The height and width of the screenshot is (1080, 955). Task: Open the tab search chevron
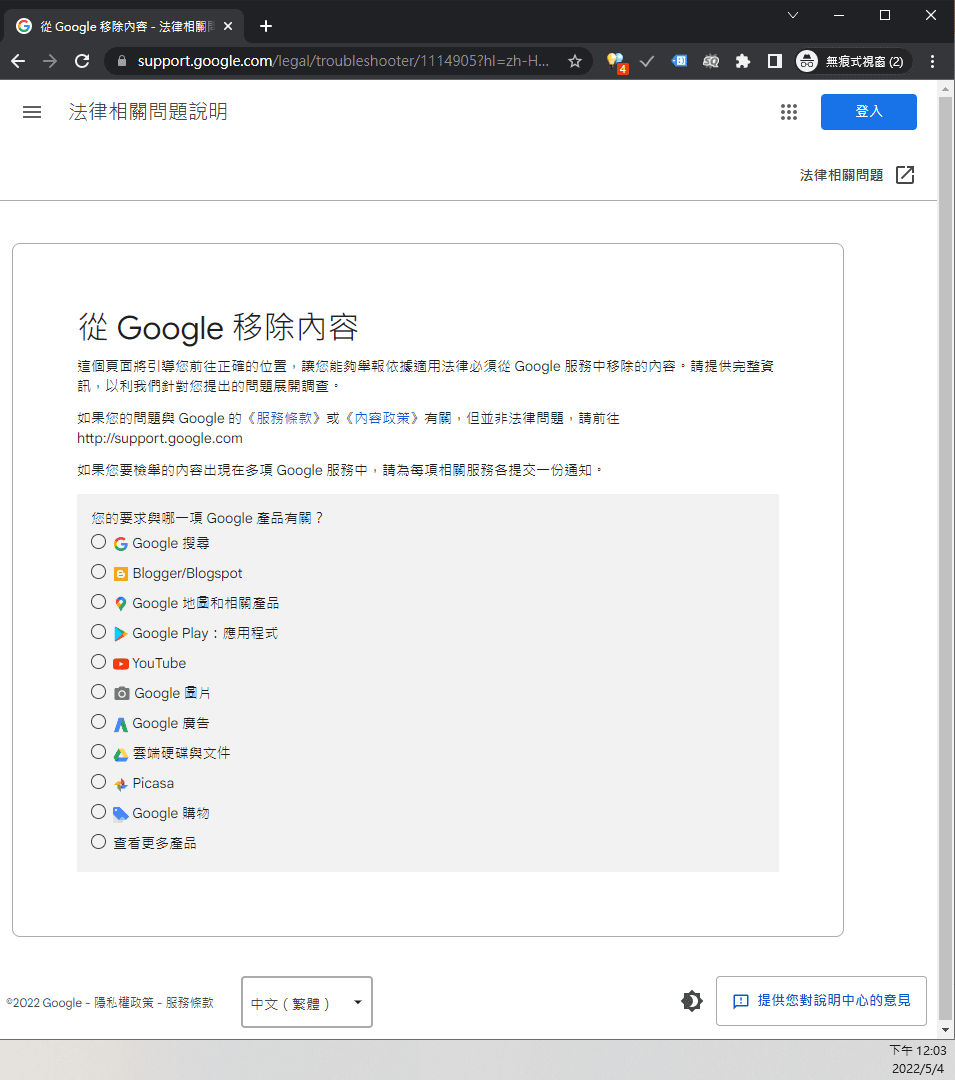793,14
